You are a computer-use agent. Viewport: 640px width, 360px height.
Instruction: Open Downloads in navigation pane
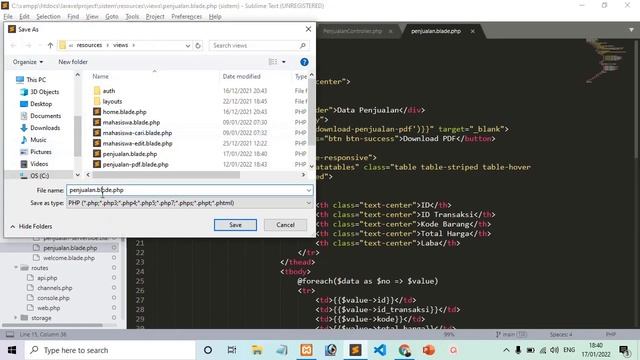pos(45,128)
